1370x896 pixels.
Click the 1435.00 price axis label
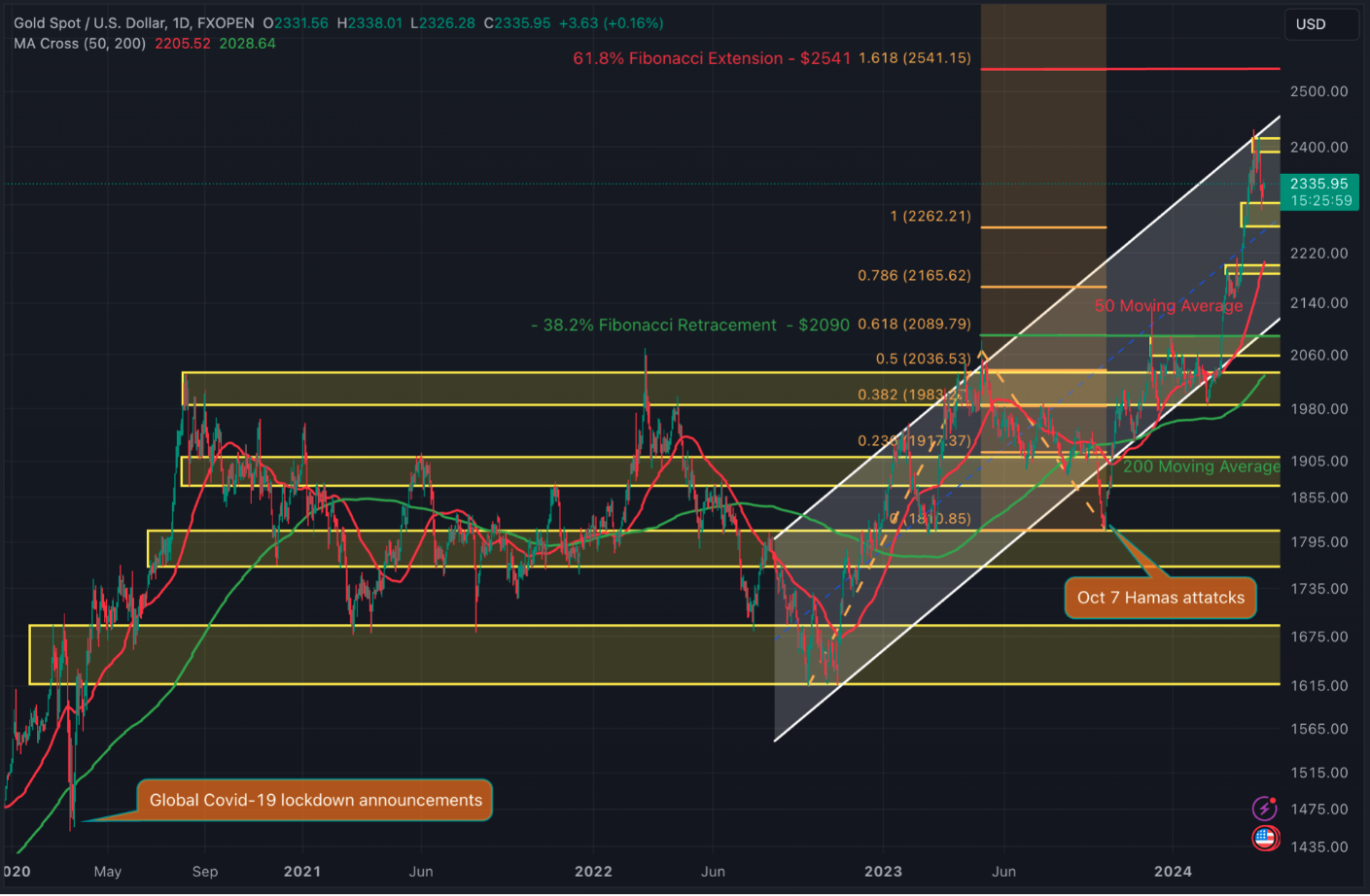[1319, 847]
